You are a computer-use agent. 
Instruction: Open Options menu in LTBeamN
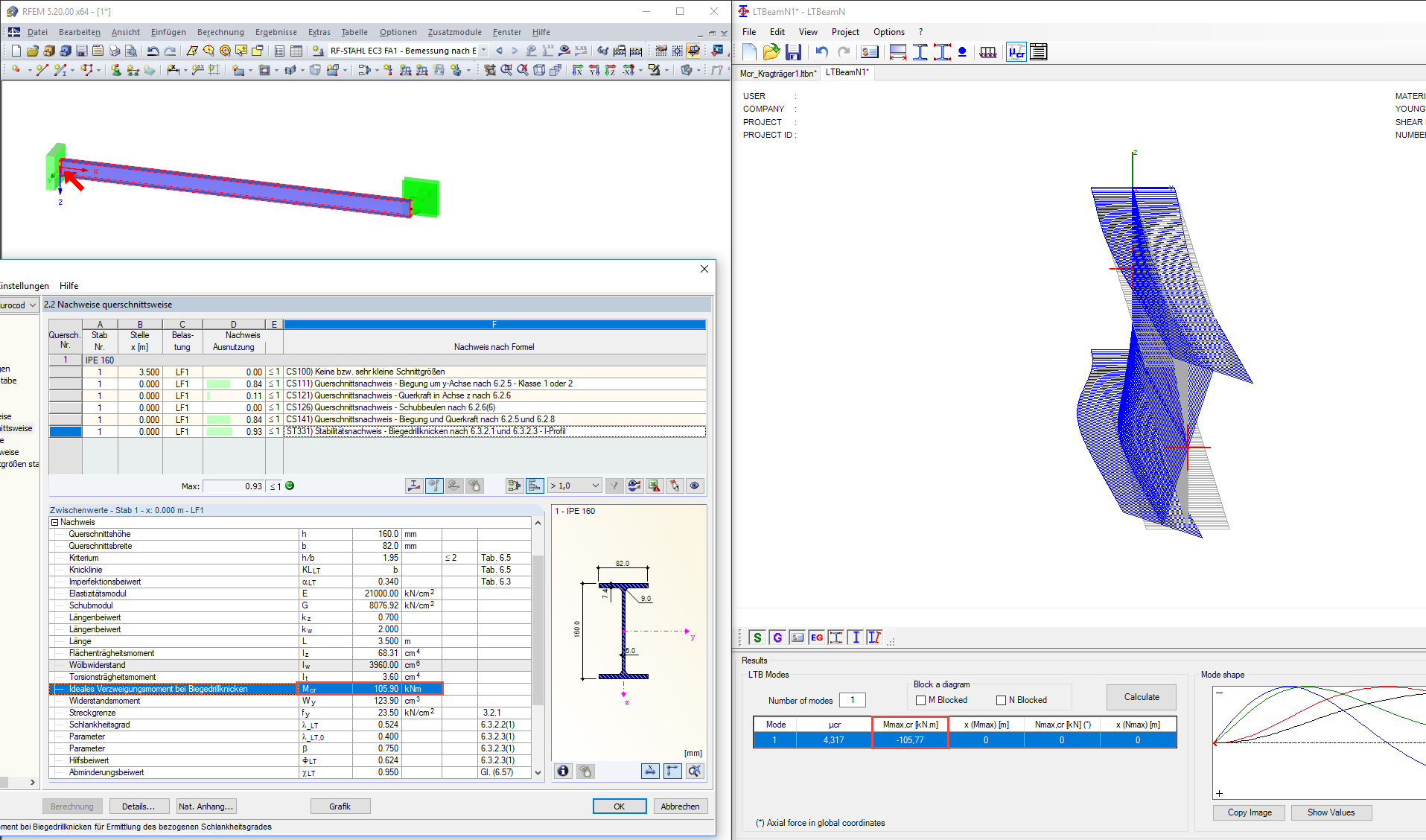pos(889,32)
